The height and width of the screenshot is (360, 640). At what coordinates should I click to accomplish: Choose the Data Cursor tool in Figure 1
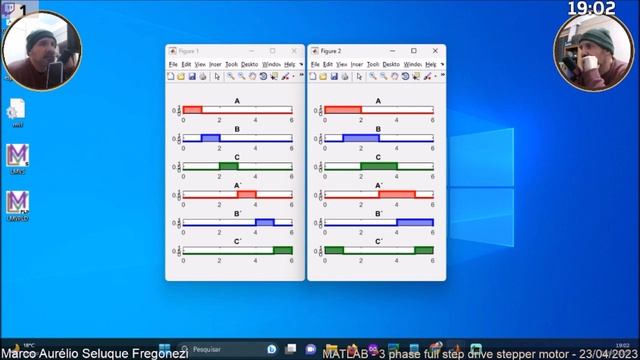pyautogui.click(x=274, y=76)
